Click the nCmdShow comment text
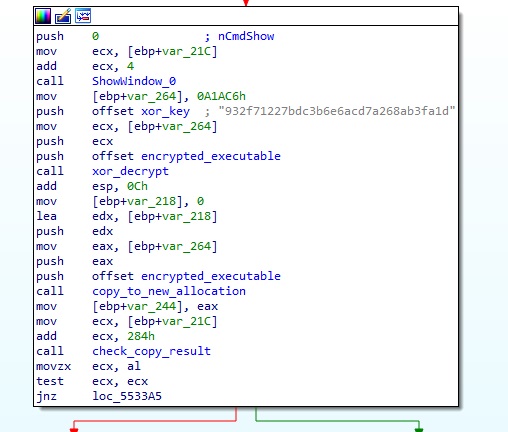The width and height of the screenshot is (508, 432). [x=246, y=36]
